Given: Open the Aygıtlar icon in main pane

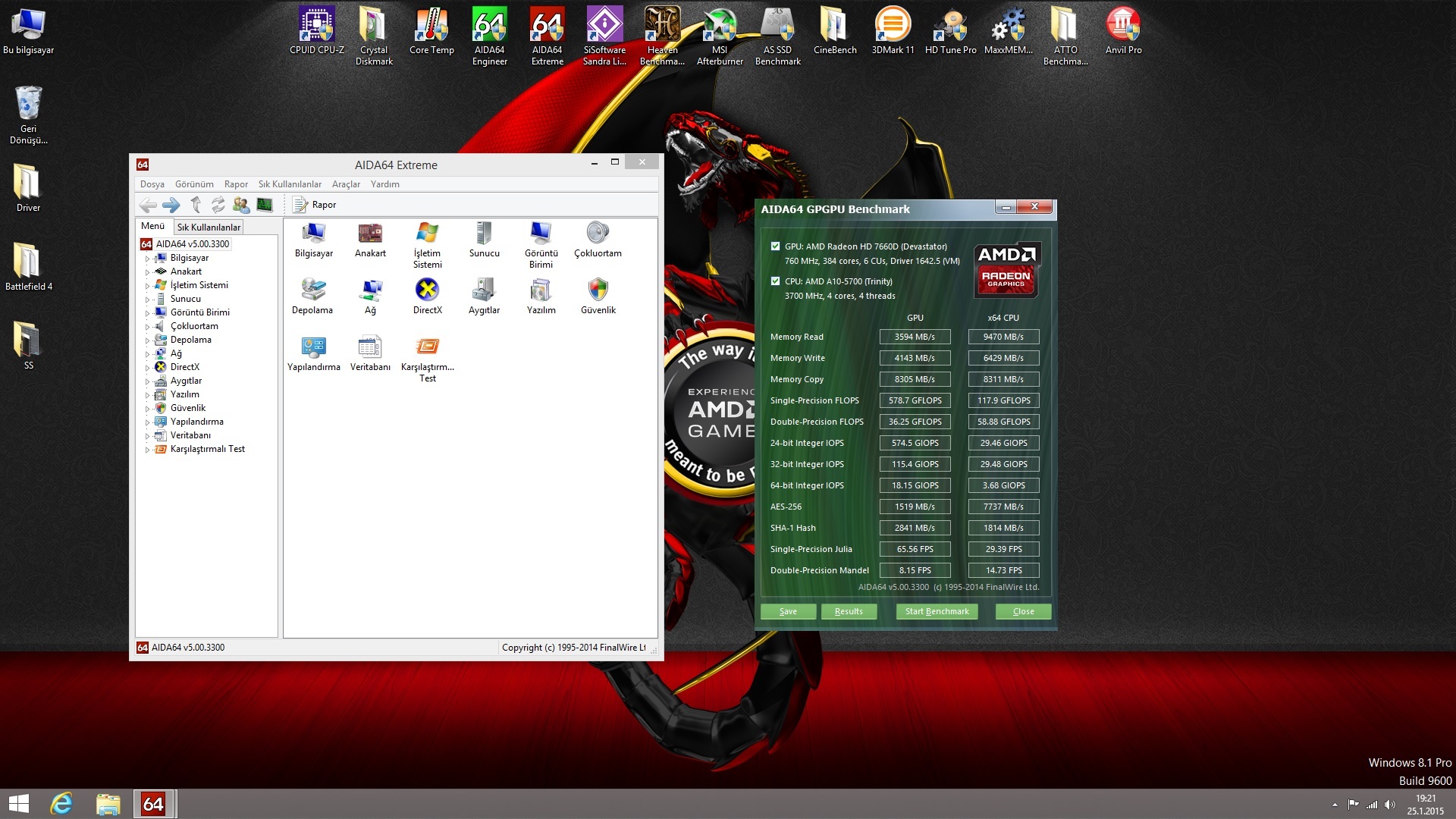Looking at the screenshot, I should tap(484, 297).
